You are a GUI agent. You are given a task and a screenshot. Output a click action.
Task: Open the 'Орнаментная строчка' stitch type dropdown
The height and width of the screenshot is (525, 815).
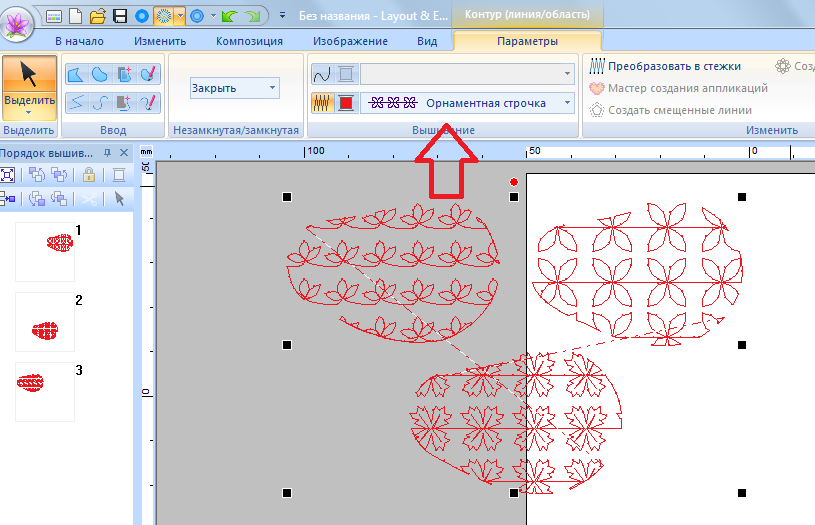click(x=467, y=103)
